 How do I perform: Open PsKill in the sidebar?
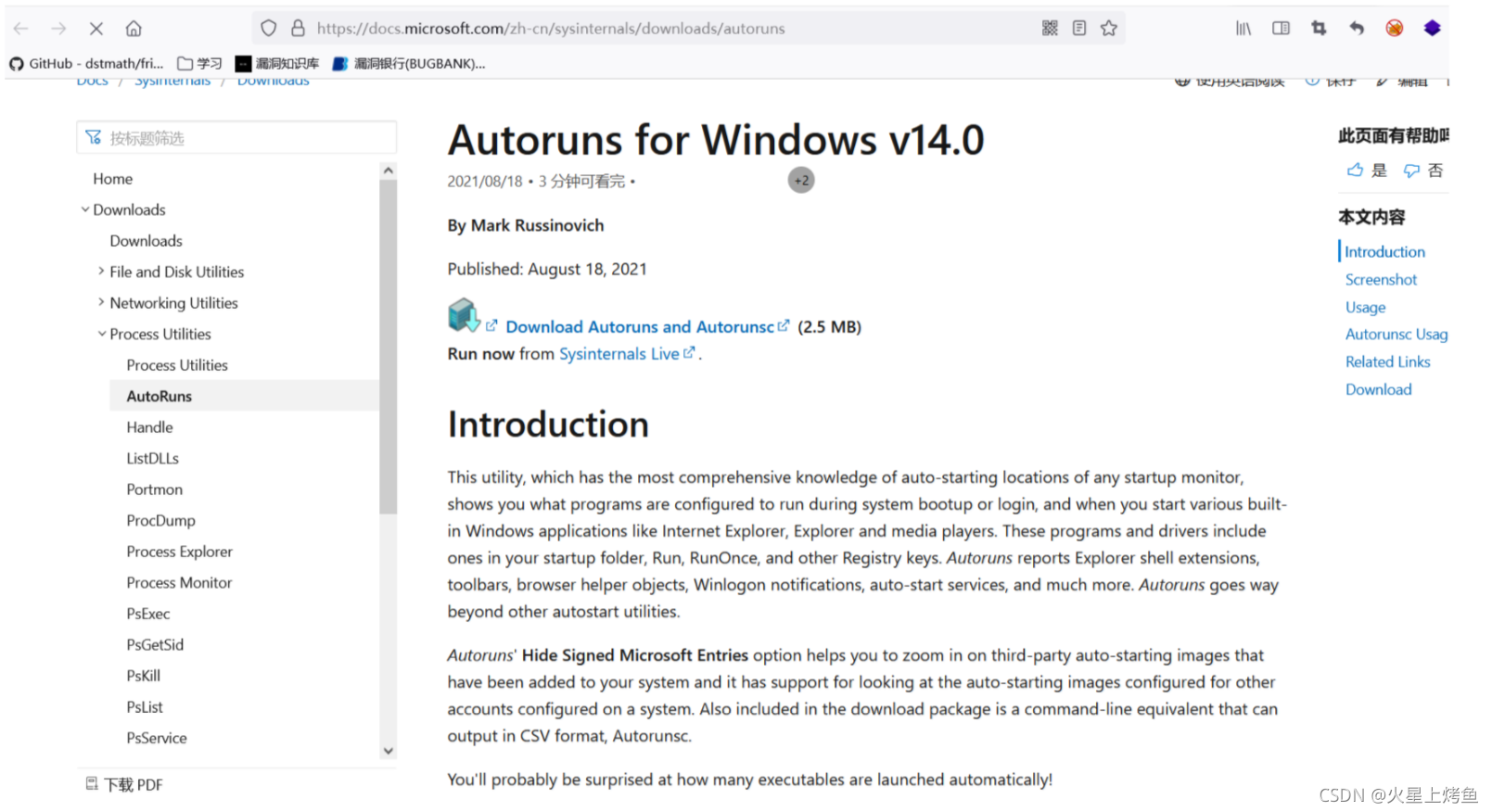coord(143,676)
